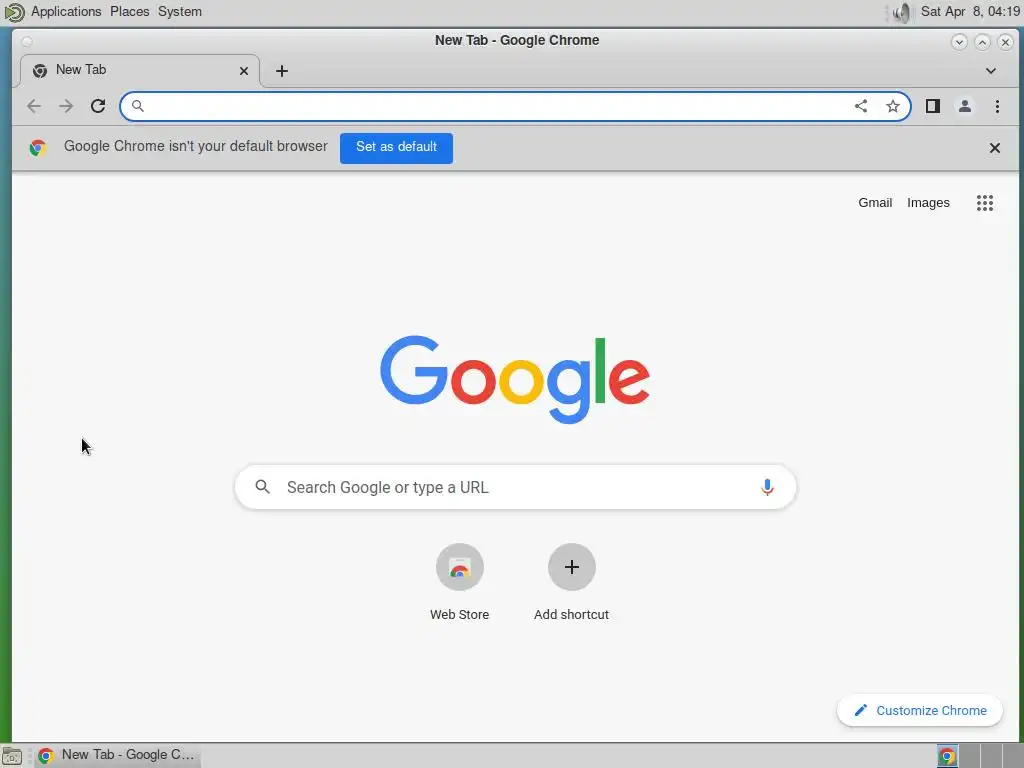The image size is (1024, 768).
Task: Click Set as default button
Action: (x=396, y=148)
